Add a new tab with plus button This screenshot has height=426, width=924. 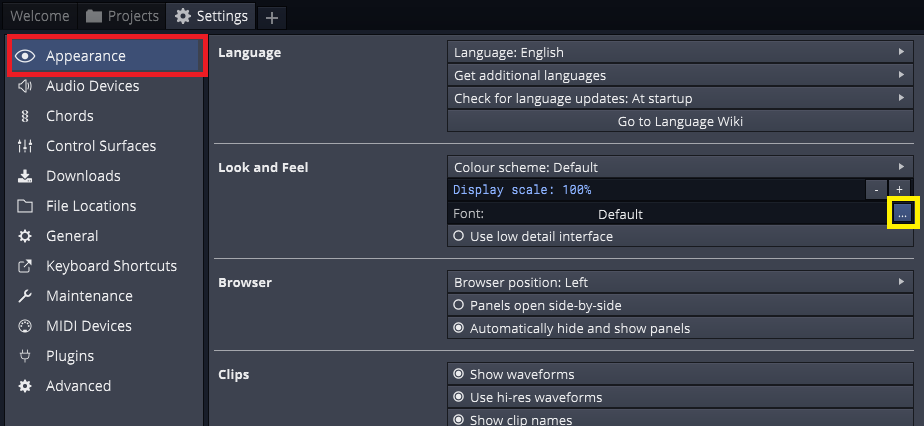[x=271, y=17]
